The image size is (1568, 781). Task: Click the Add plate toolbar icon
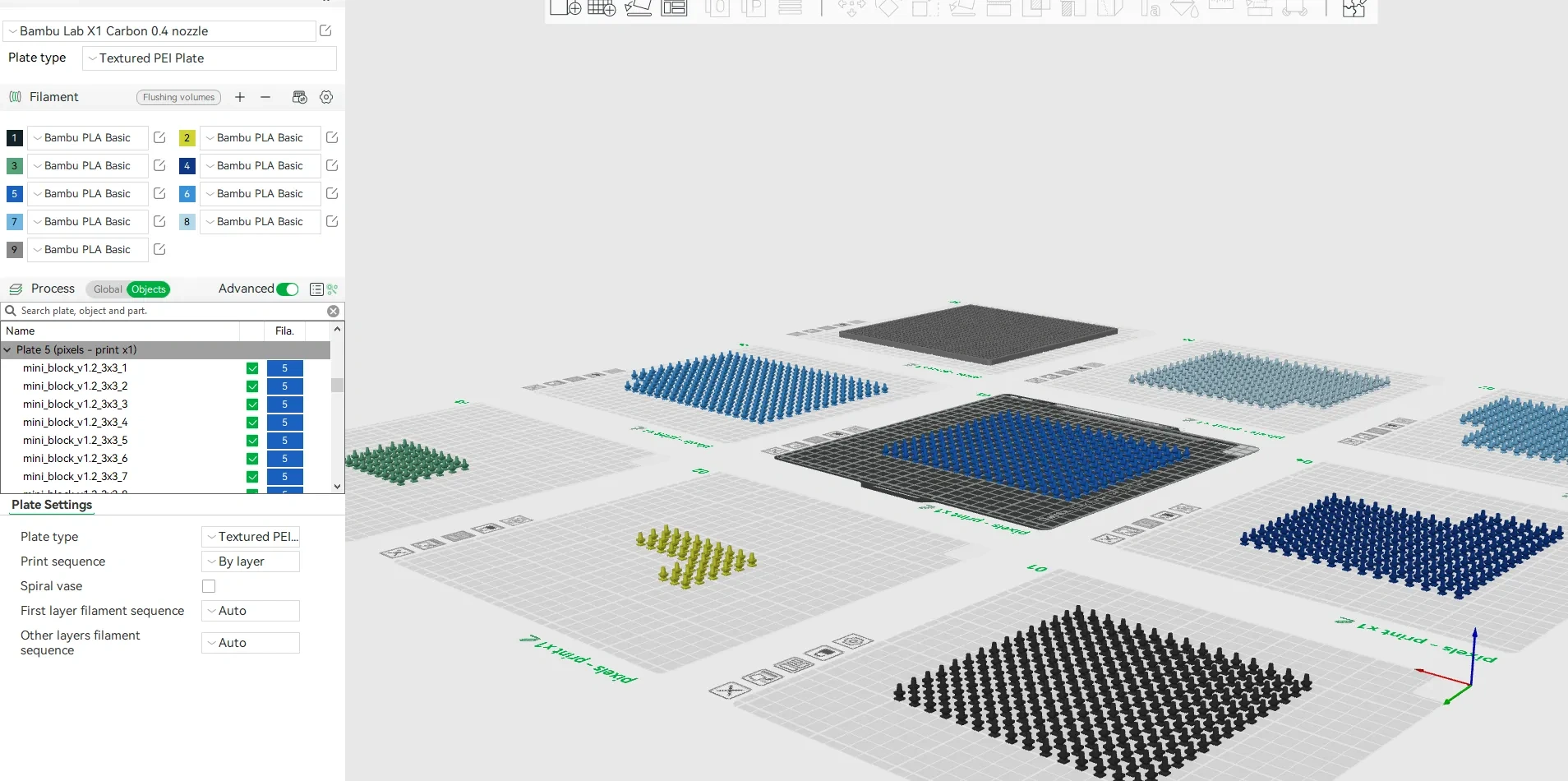tap(602, 7)
